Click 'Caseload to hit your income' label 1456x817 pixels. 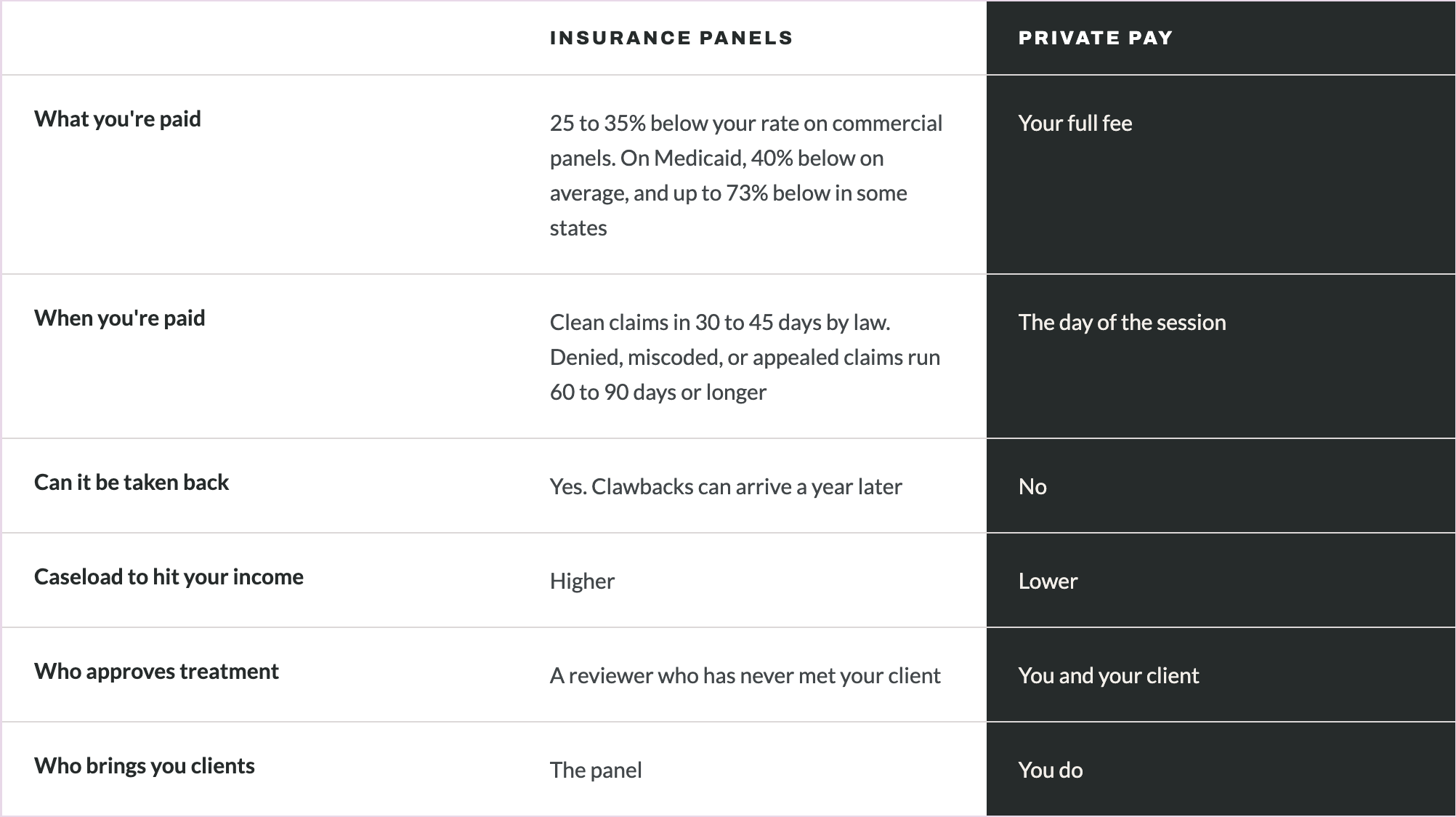pyautogui.click(x=169, y=576)
